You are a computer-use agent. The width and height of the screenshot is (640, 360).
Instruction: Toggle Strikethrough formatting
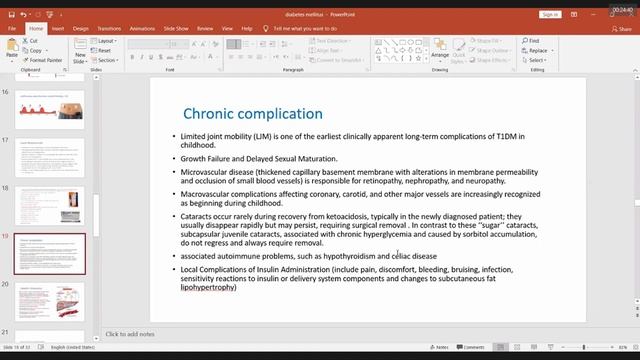170,57
